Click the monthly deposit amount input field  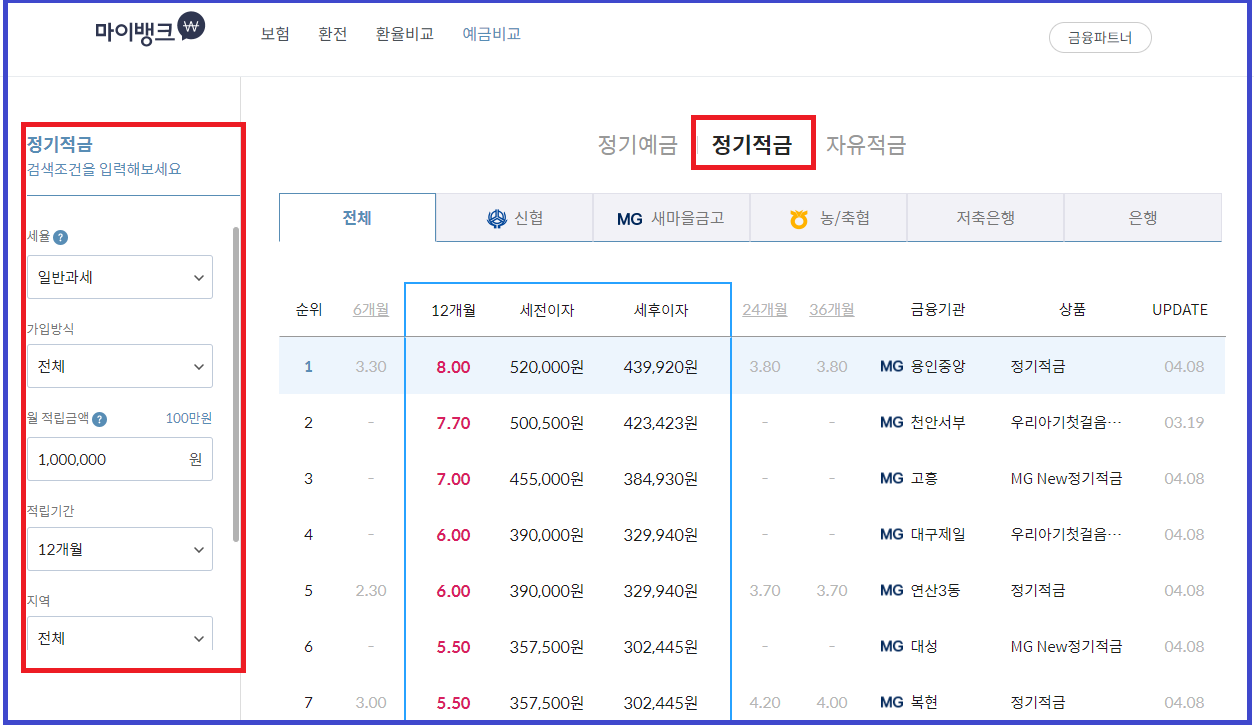[x=120, y=459]
